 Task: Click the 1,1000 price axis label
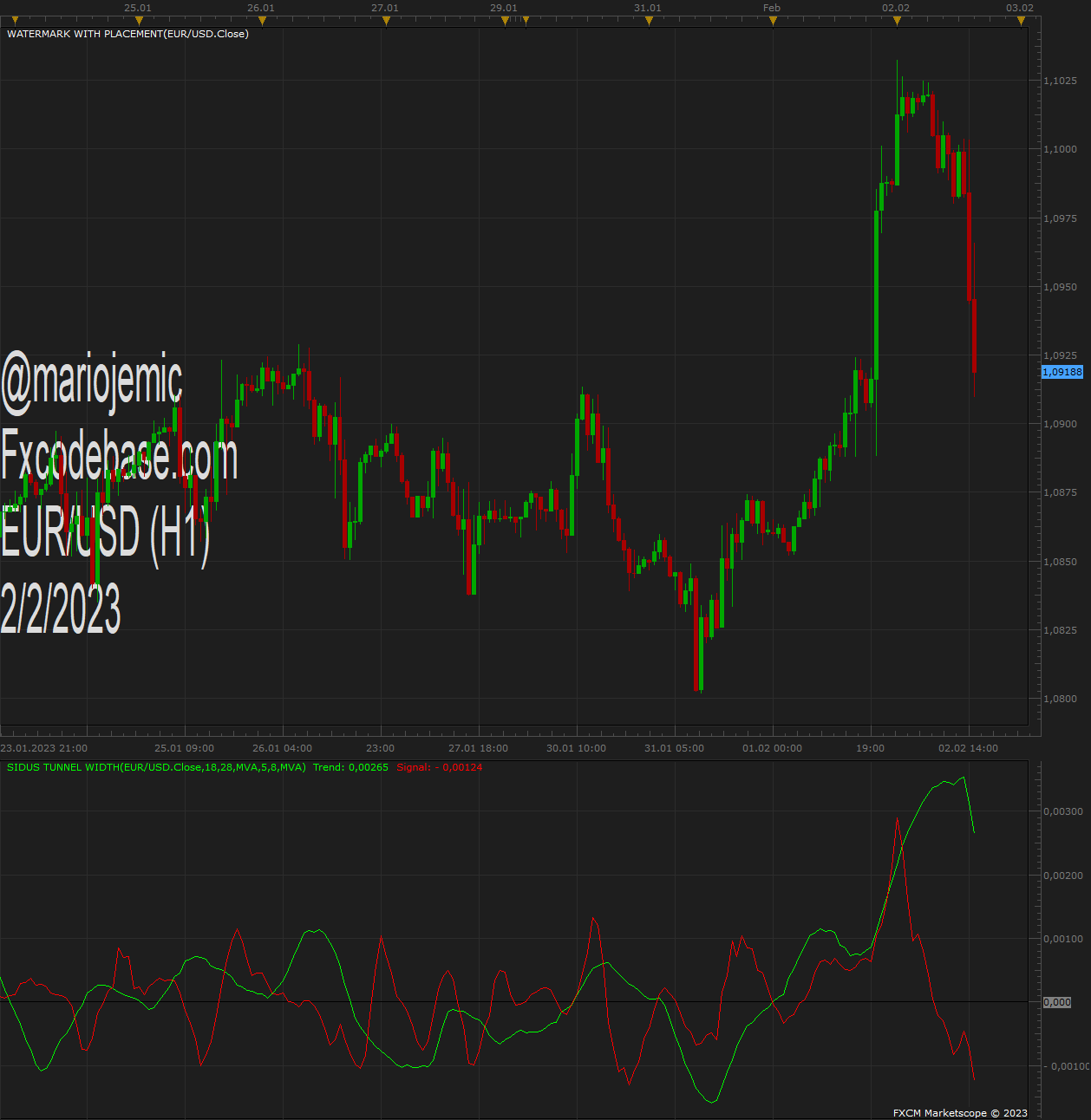click(x=1060, y=149)
